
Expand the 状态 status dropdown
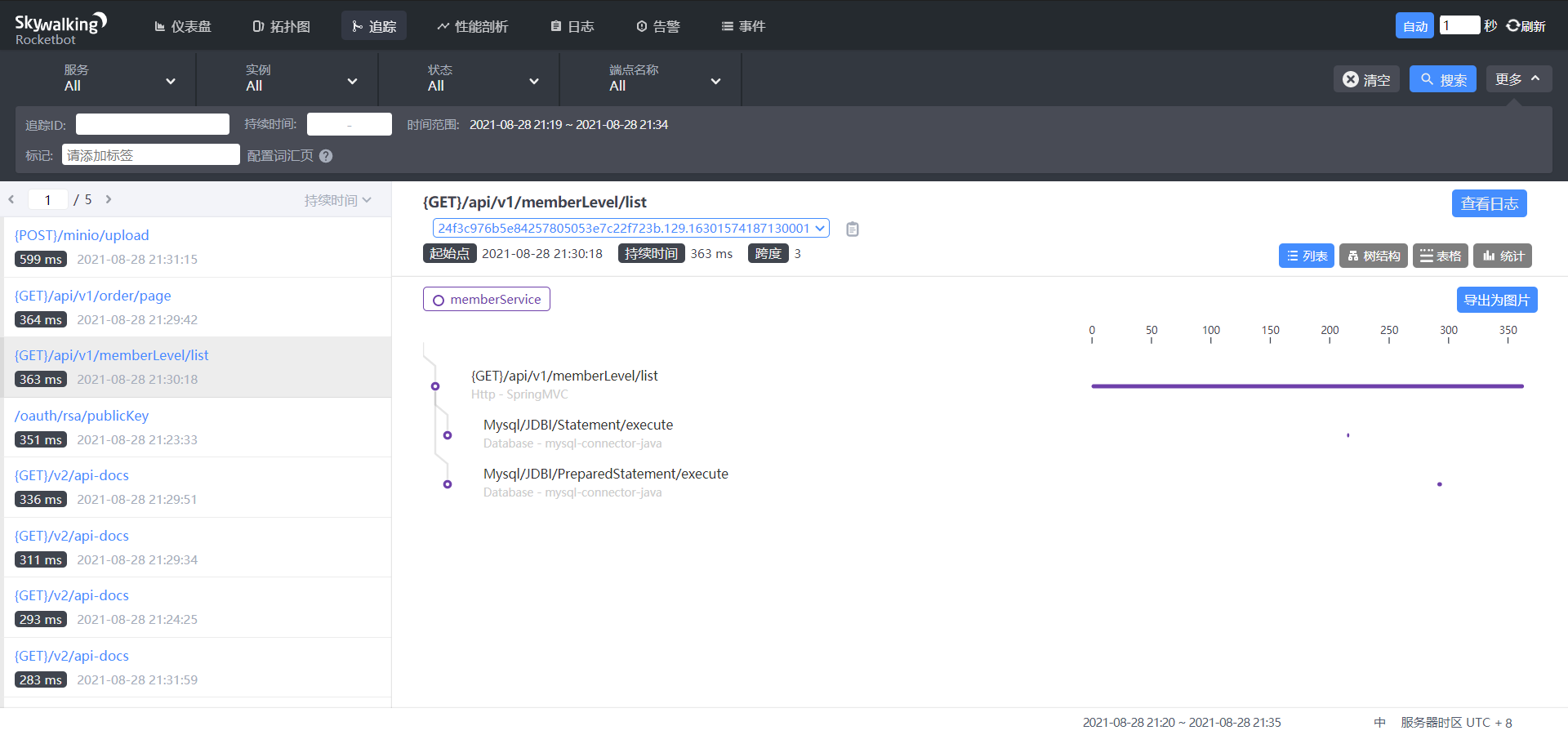click(483, 80)
